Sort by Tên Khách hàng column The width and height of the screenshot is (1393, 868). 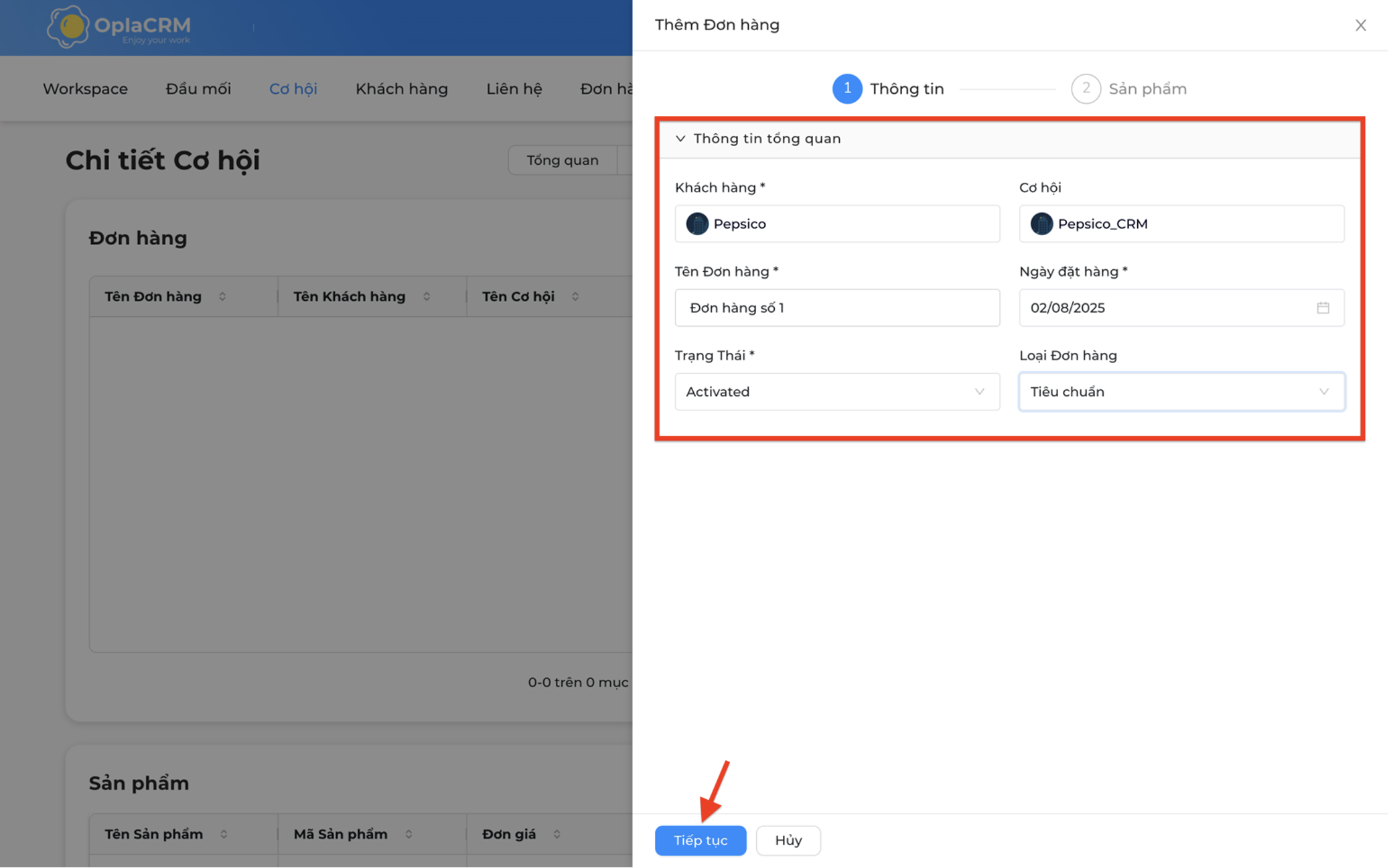tap(427, 297)
